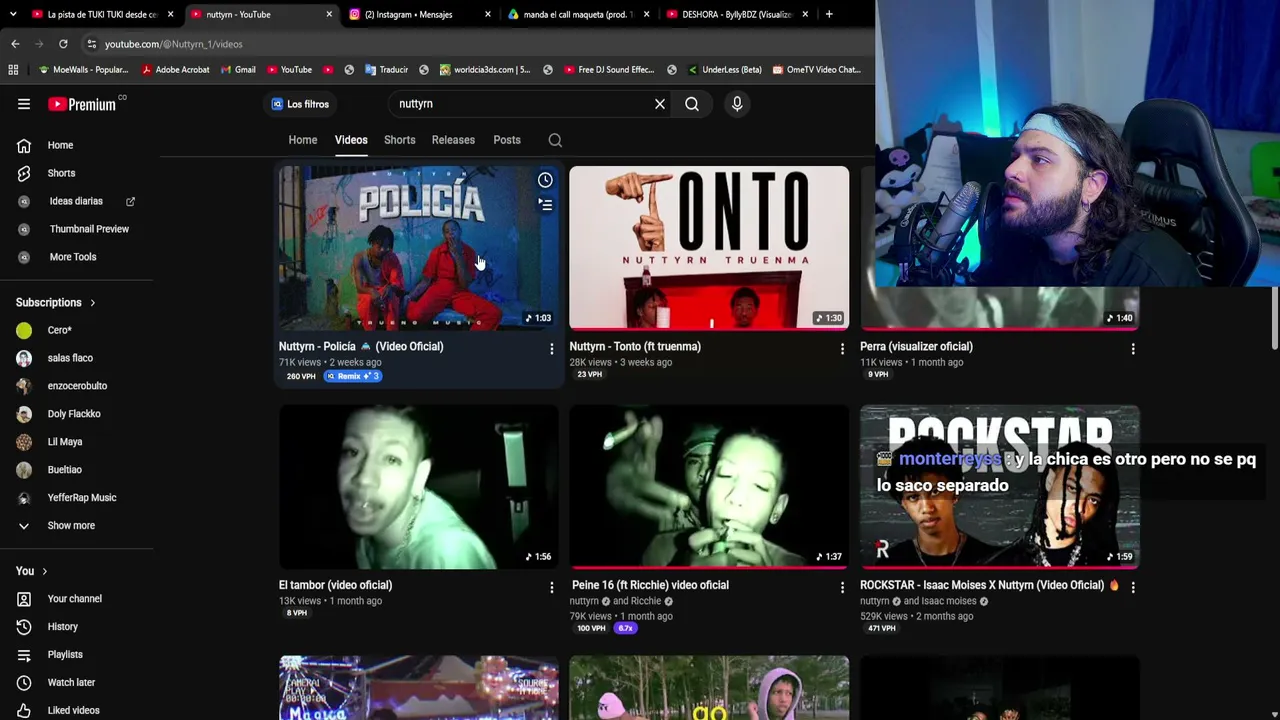Click the YouTube Premium logo

pyautogui.click(x=82, y=104)
